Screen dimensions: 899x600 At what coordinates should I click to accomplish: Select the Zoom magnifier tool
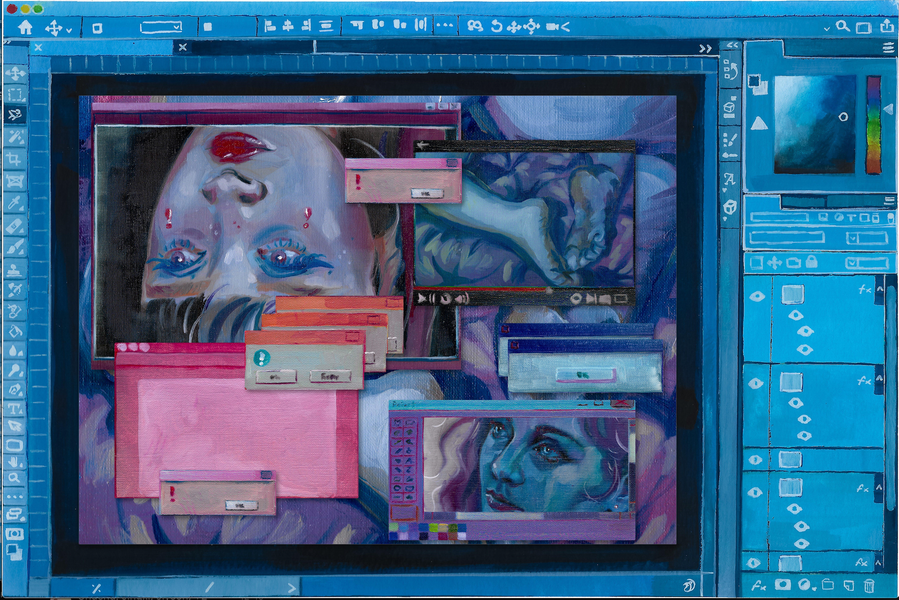click(15, 478)
